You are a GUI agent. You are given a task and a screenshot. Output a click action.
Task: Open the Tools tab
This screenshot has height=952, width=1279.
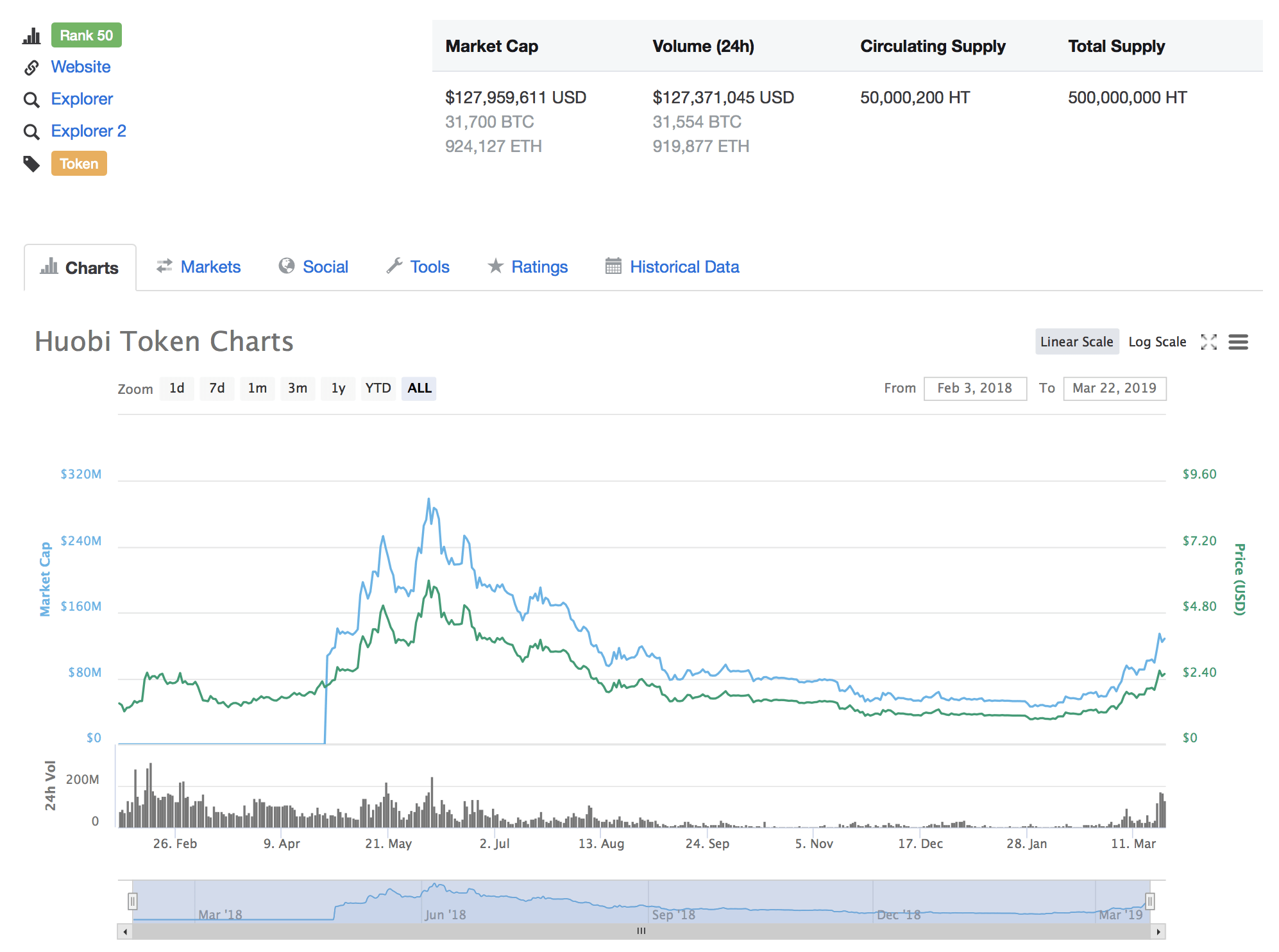coord(418,267)
